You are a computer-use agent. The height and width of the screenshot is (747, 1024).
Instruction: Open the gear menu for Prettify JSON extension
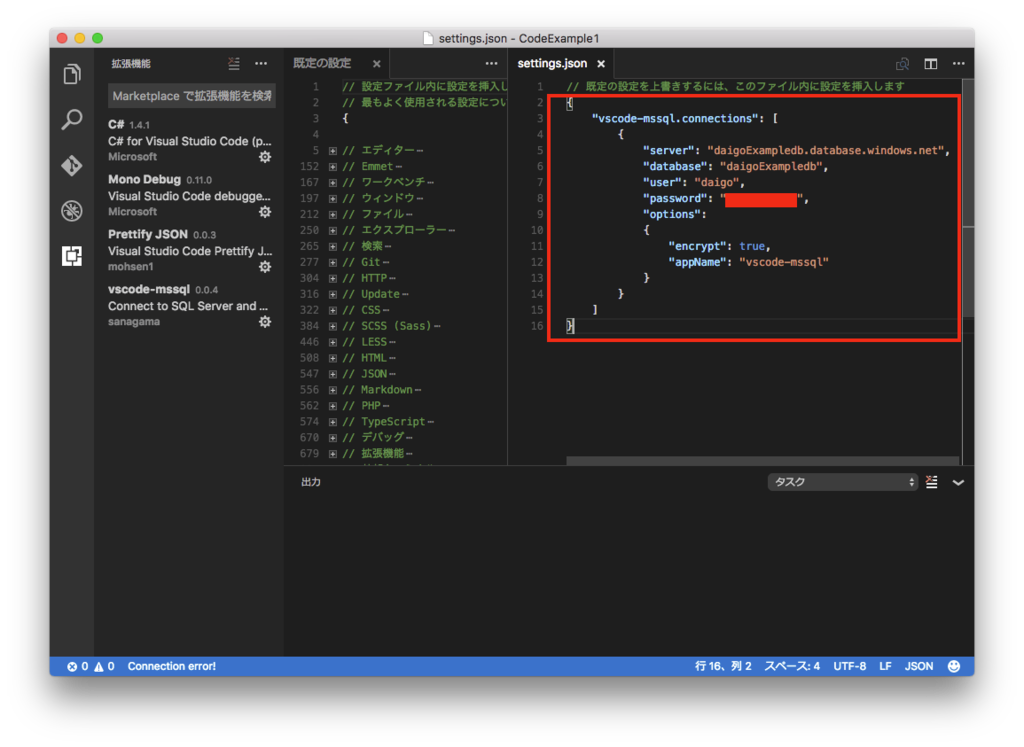click(264, 266)
